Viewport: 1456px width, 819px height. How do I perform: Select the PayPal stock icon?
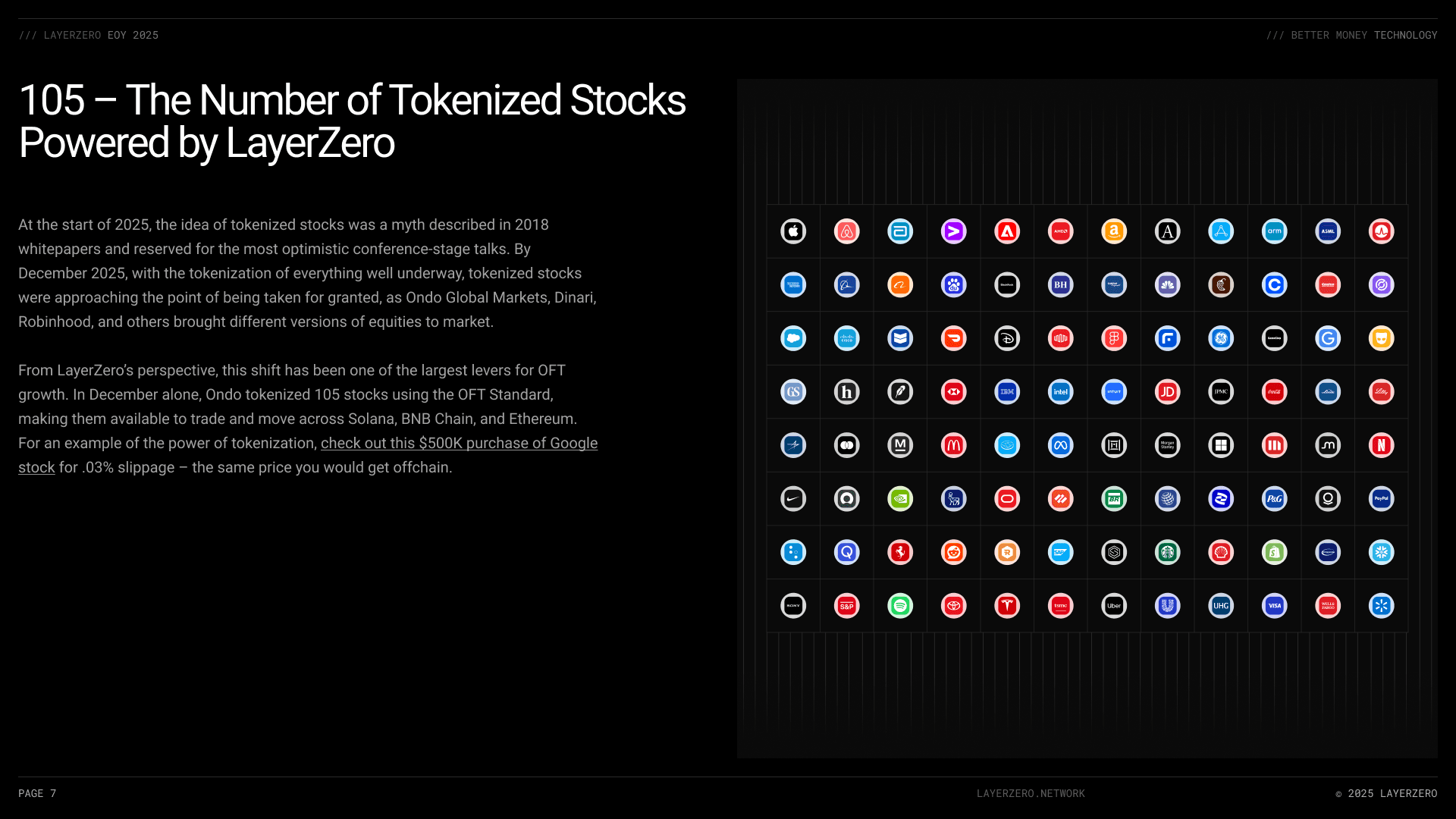(x=1381, y=499)
